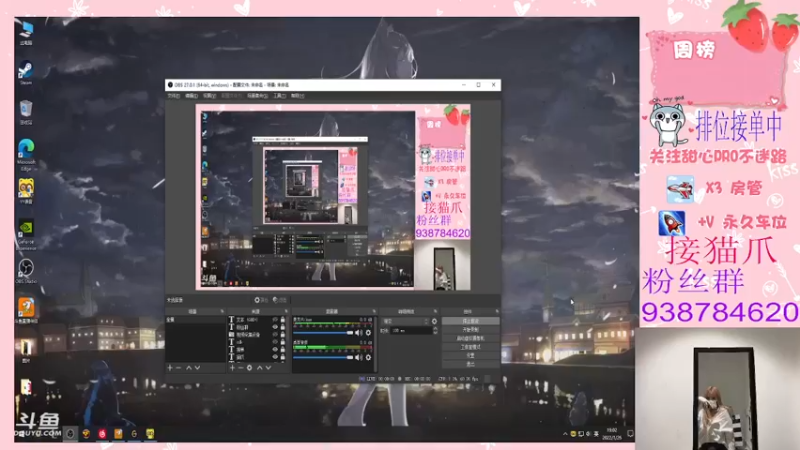Toggle visibility eye of the fifth source
This screenshot has height=450, width=800.
pyautogui.click(x=276, y=349)
